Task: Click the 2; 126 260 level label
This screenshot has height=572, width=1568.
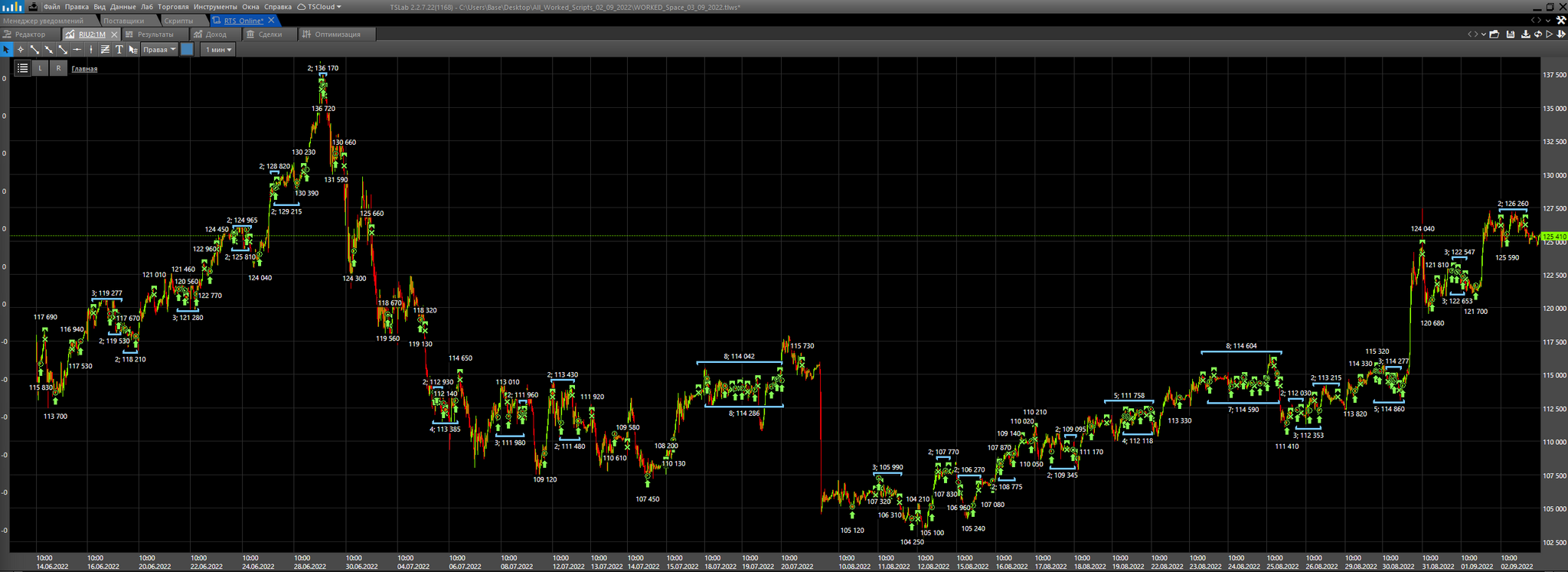Action: (x=1513, y=204)
